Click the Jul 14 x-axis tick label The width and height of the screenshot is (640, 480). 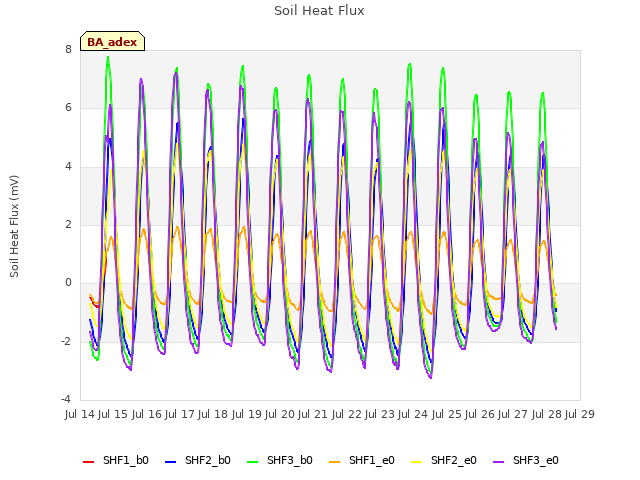[80, 414]
